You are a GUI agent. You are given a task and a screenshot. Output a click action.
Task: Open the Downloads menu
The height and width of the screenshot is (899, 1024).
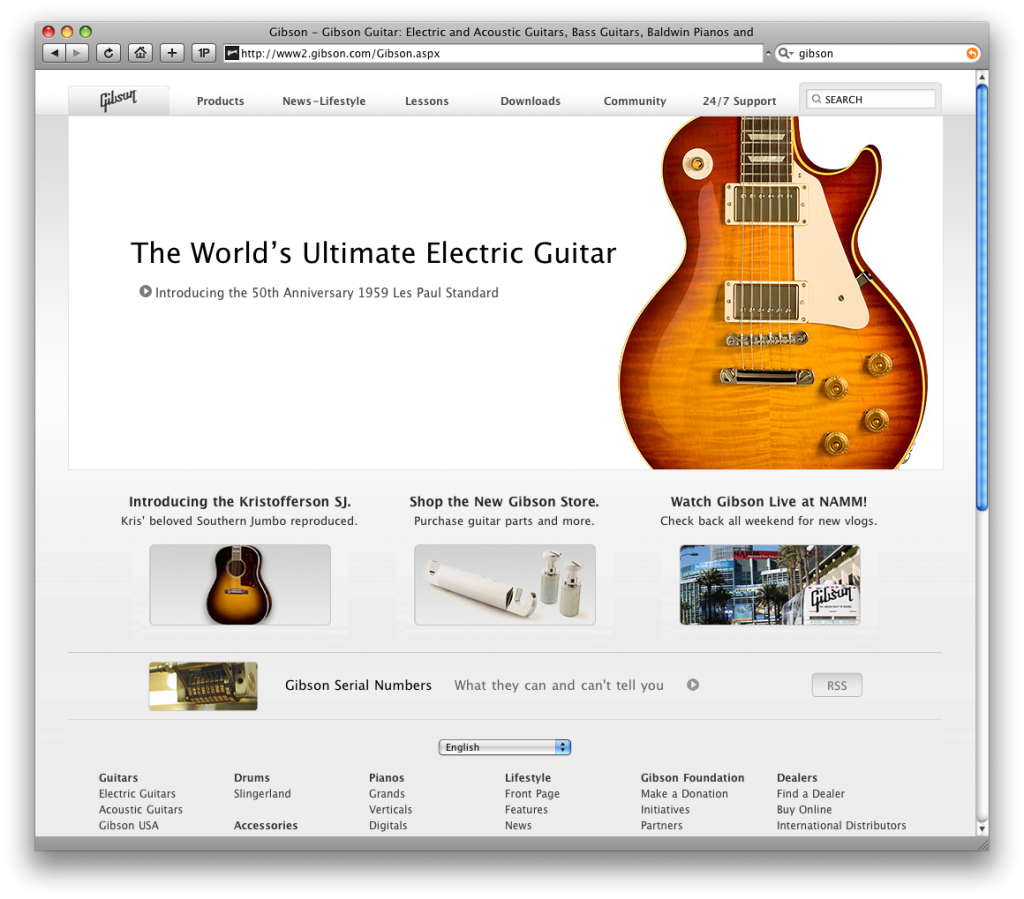point(530,101)
